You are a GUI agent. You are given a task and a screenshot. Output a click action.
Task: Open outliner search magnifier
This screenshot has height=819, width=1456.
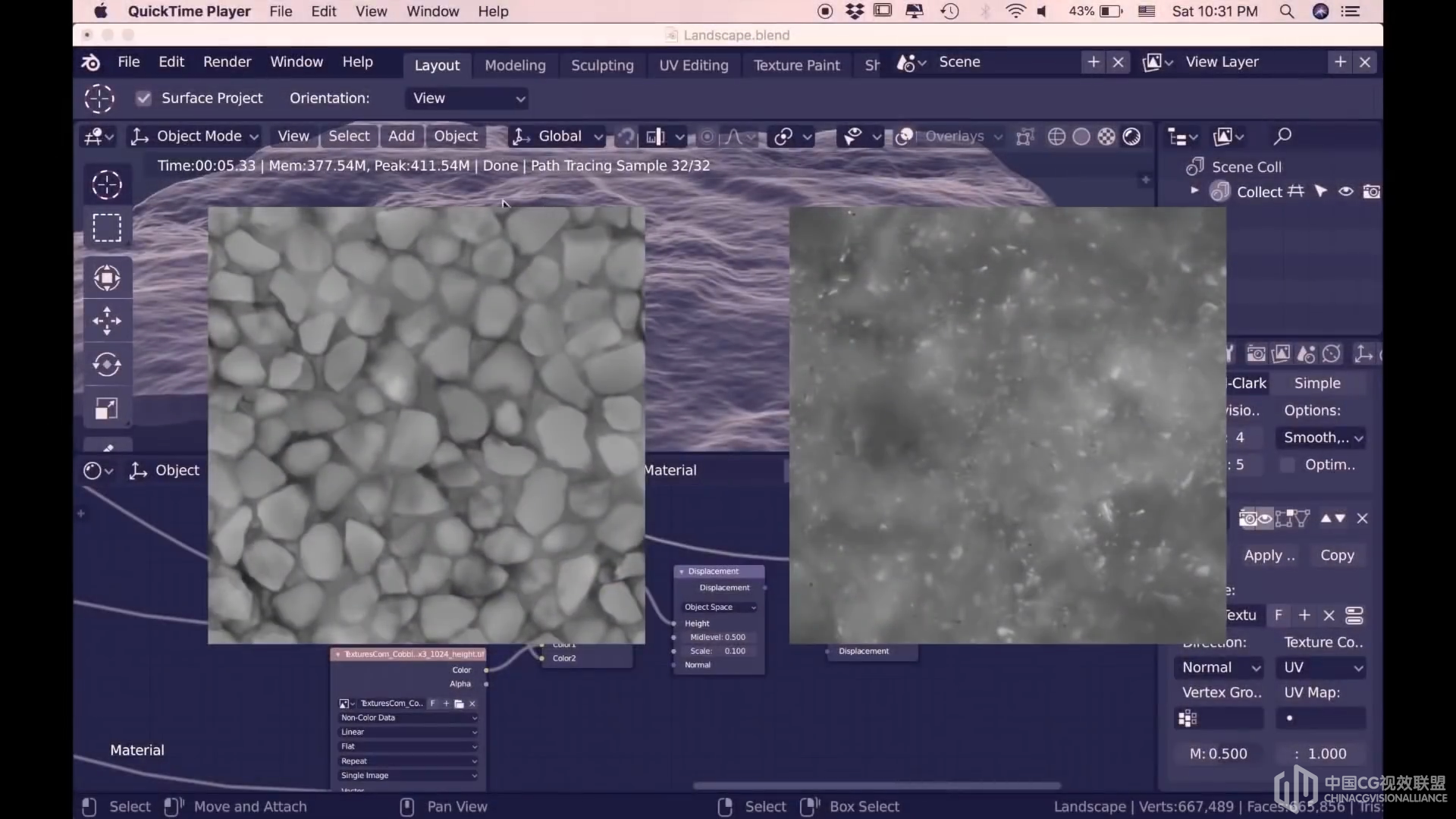coord(1282,136)
